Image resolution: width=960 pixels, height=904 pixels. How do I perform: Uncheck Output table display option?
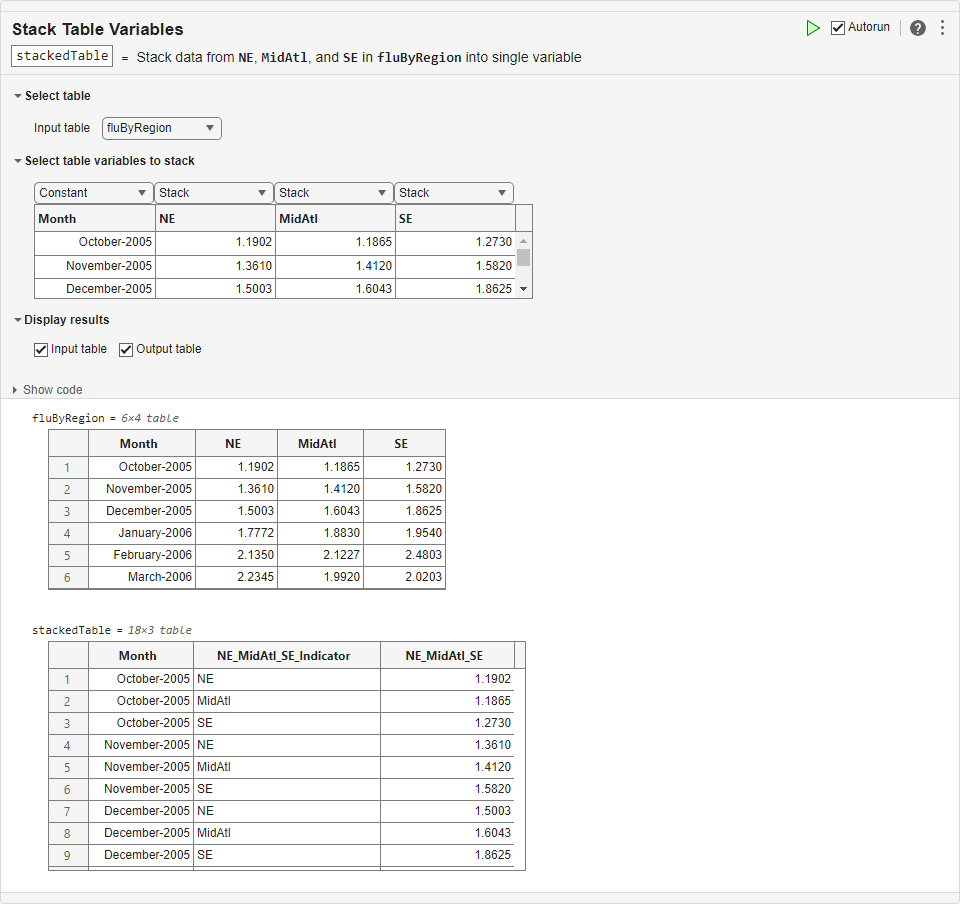point(126,349)
